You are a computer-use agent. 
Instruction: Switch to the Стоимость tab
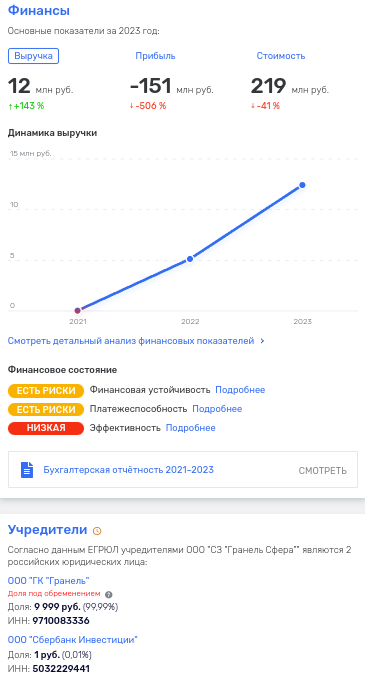pyautogui.click(x=280, y=56)
